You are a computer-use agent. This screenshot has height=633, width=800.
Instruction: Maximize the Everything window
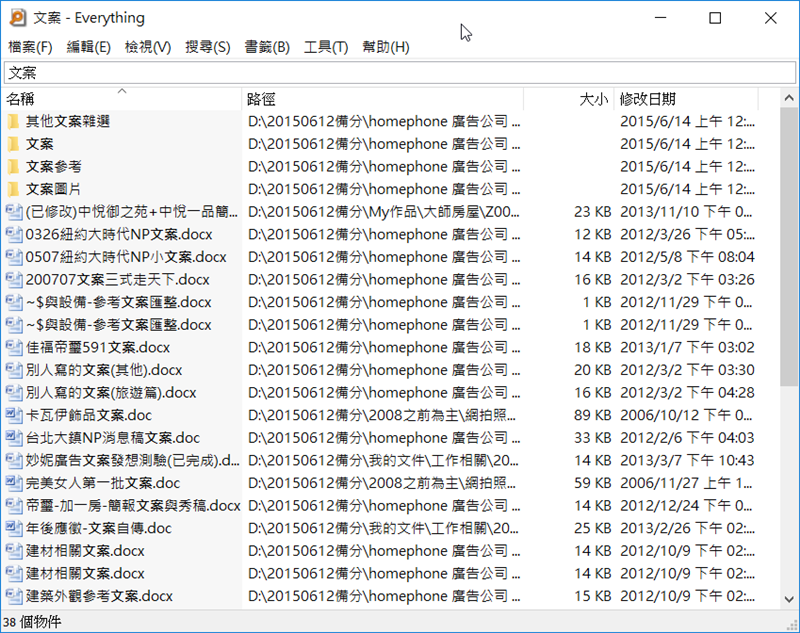715,18
